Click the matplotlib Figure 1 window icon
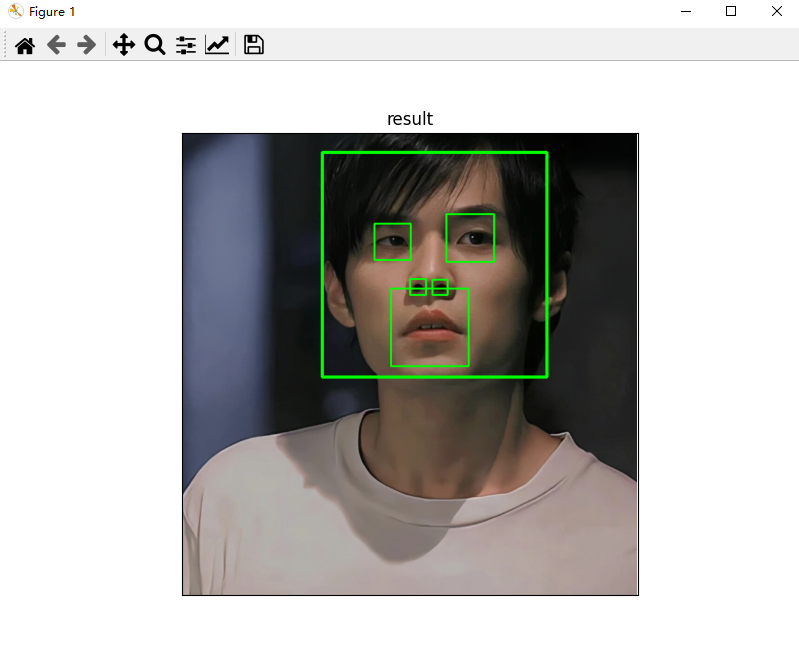The image size is (799, 659). [x=16, y=11]
